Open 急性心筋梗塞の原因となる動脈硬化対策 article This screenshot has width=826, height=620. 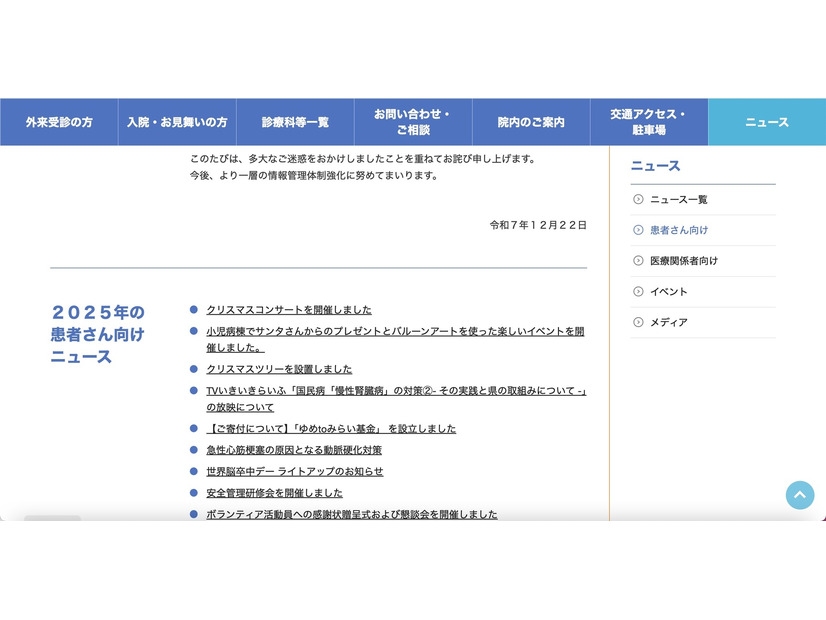point(294,450)
